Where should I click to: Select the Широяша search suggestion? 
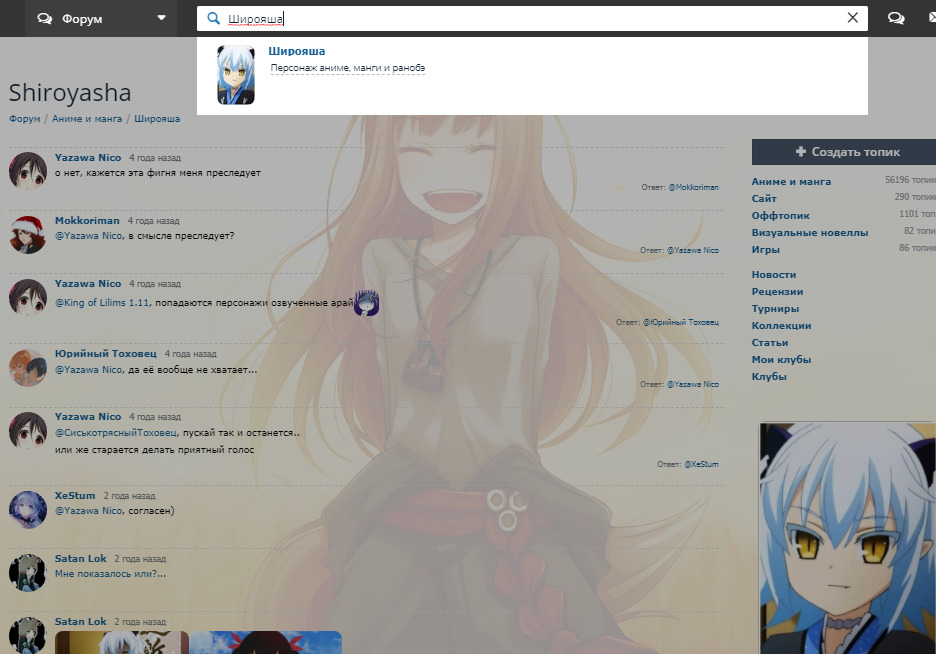point(297,52)
